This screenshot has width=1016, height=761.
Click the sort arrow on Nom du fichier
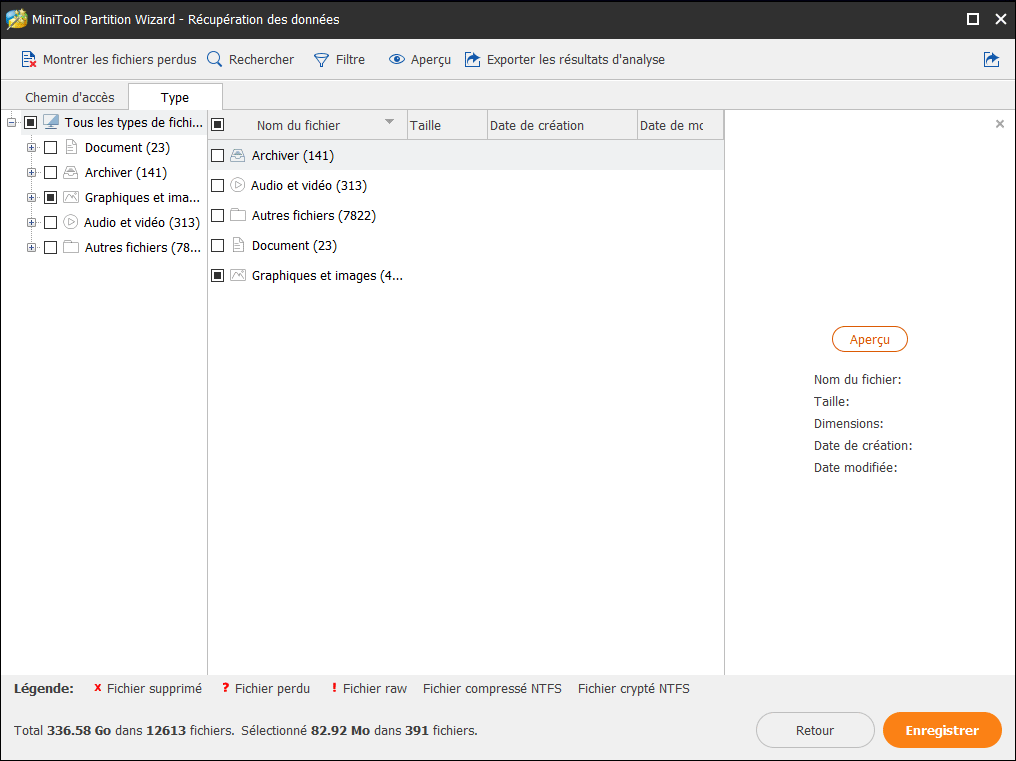(389, 122)
